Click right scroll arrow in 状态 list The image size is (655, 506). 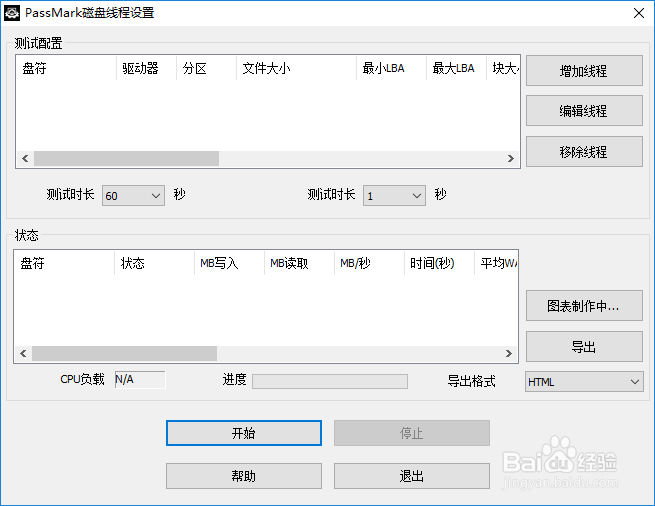[509, 353]
